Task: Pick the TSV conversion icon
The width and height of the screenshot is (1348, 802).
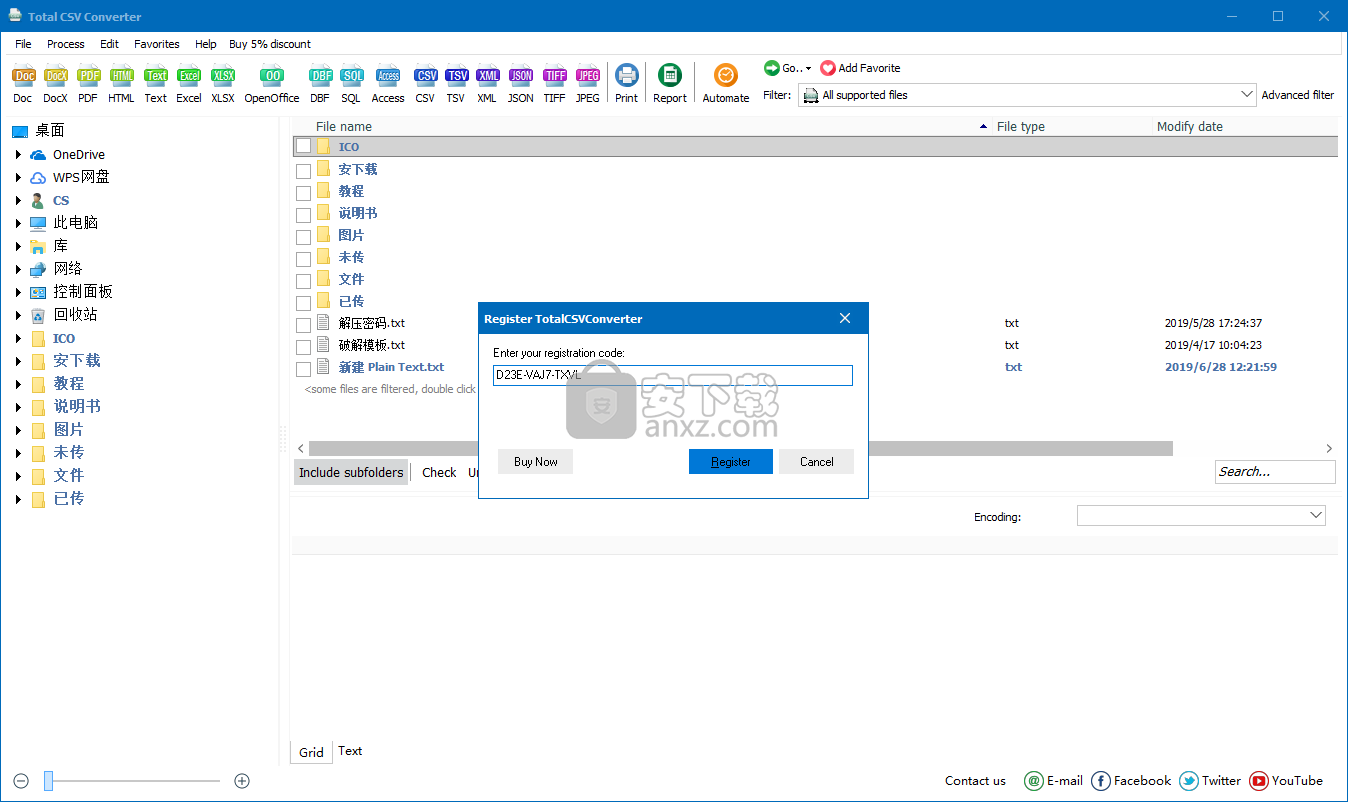Action: (456, 76)
